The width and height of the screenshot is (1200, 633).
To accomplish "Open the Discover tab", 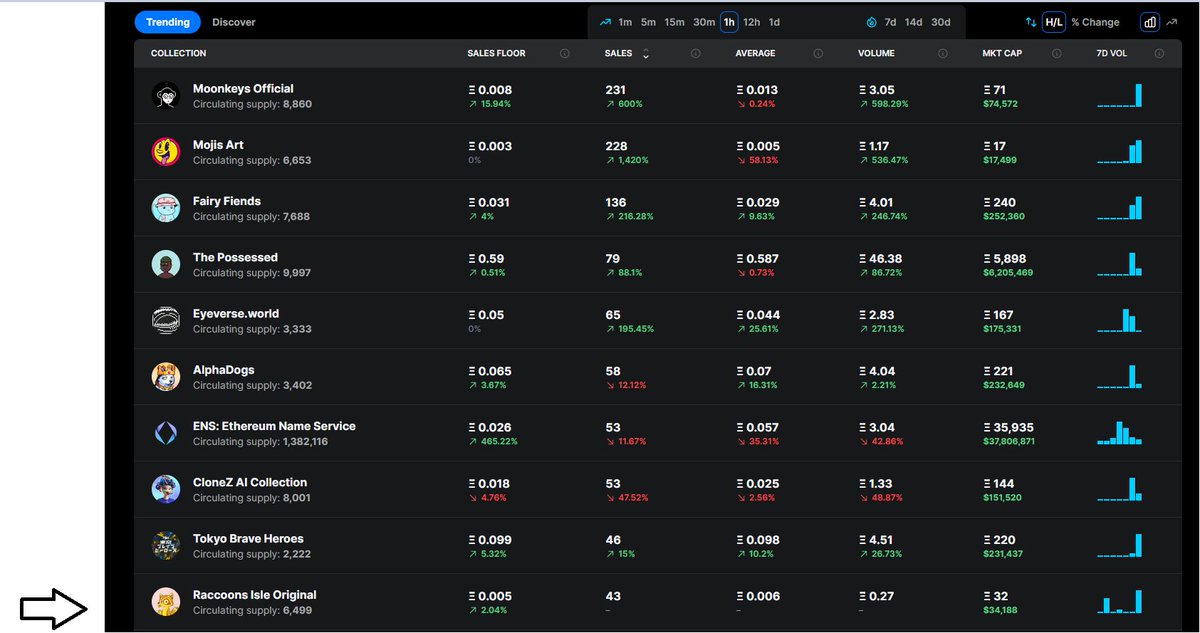I will click(234, 22).
